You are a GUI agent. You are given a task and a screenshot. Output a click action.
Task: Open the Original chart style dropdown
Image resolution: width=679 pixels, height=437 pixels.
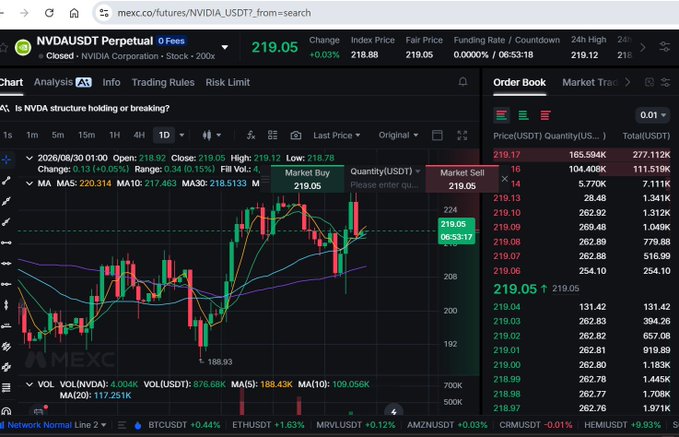[x=398, y=135]
